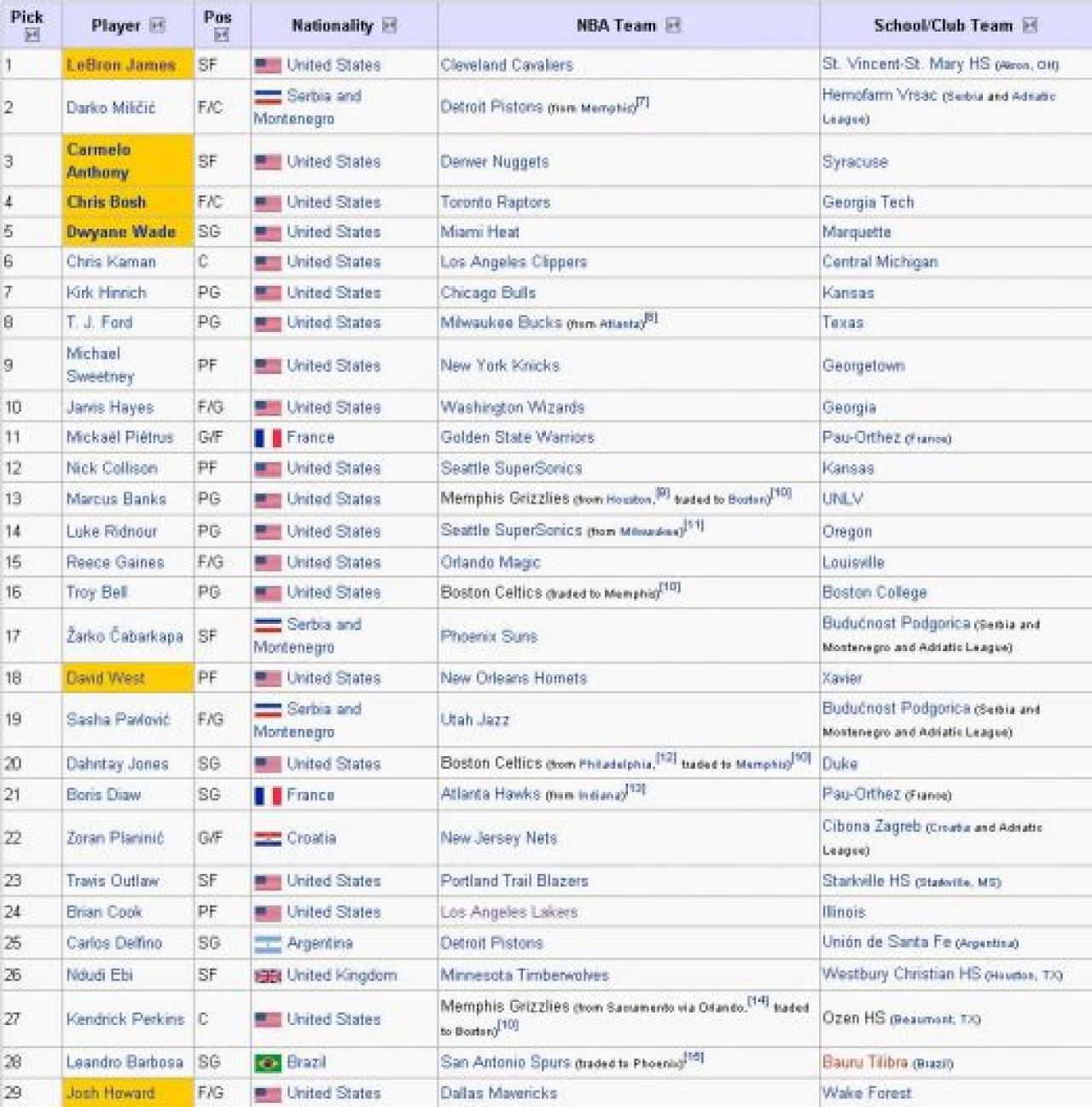This screenshot has height=1107, width=1092.
Task: Click the Syracuse school link
Action: tap(855, 162)
